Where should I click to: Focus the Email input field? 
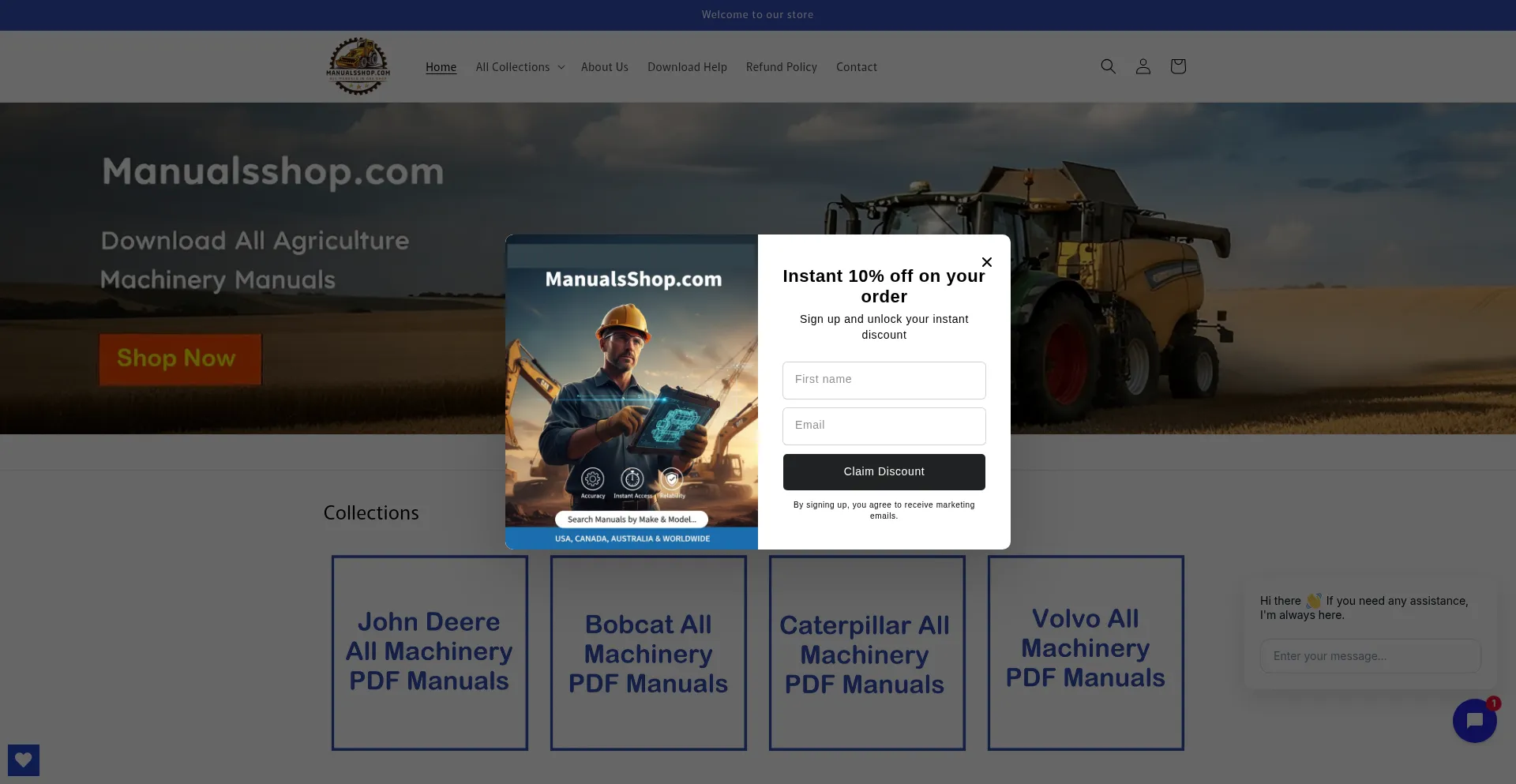(884, 426)
